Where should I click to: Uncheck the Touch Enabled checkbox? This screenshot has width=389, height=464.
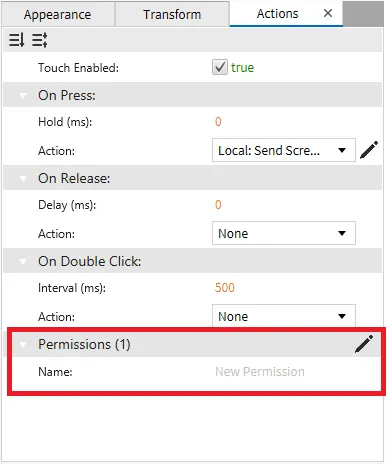pyautogui.click(x=220, y=67)
